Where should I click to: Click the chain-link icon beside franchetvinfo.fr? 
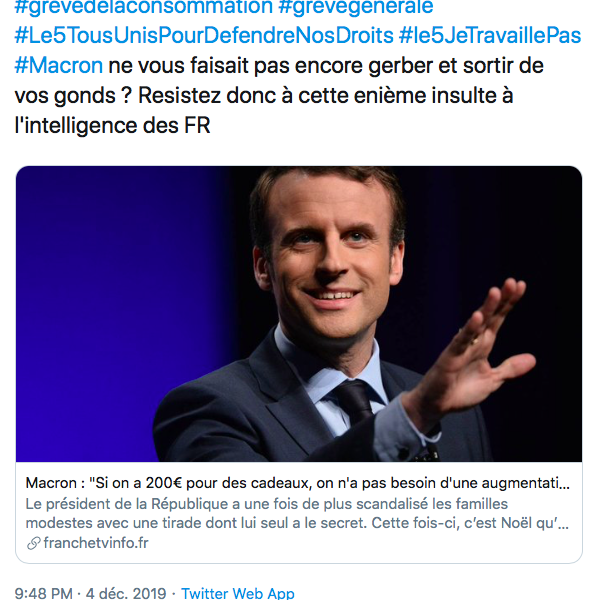tap(34, 543)
